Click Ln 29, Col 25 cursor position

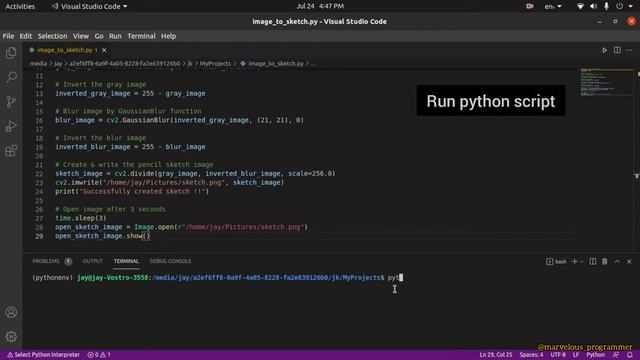pos(496,355)
